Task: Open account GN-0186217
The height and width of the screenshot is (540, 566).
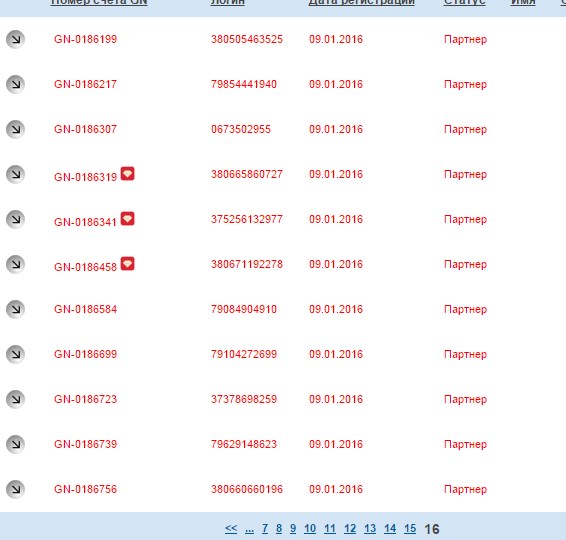Action: pyautogui.click(x=86, y=84)
